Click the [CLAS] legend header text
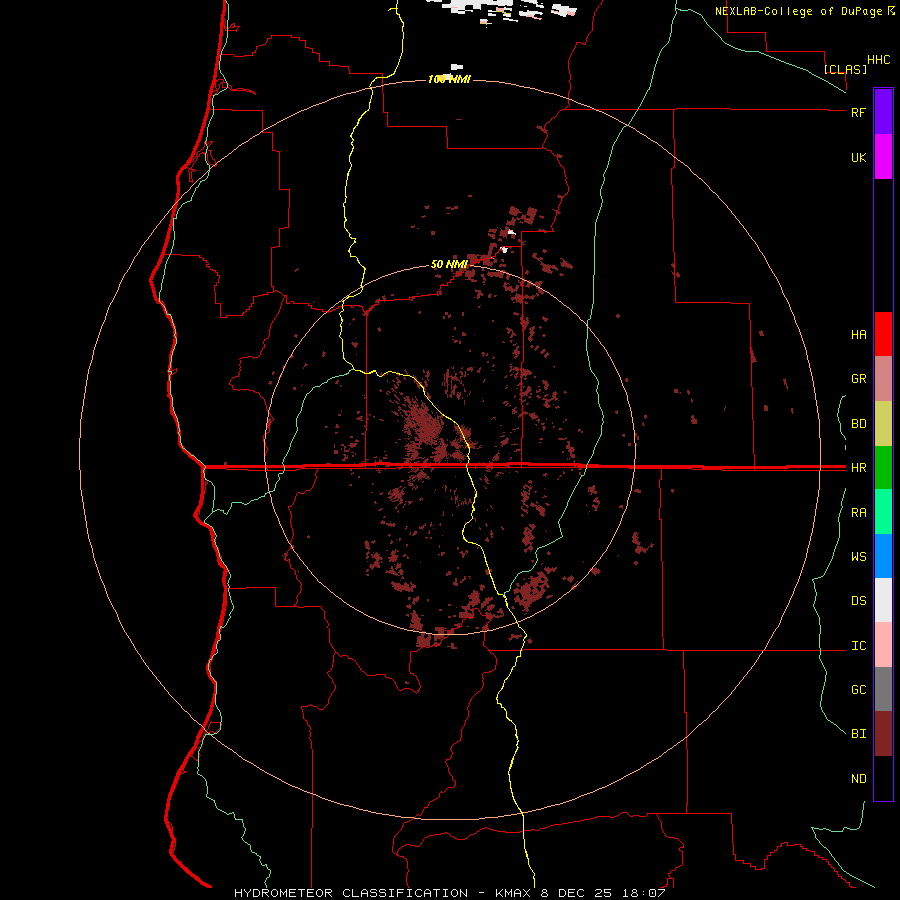Image resolution: width=900 pixels, height=900 pixels. point(845,69)
